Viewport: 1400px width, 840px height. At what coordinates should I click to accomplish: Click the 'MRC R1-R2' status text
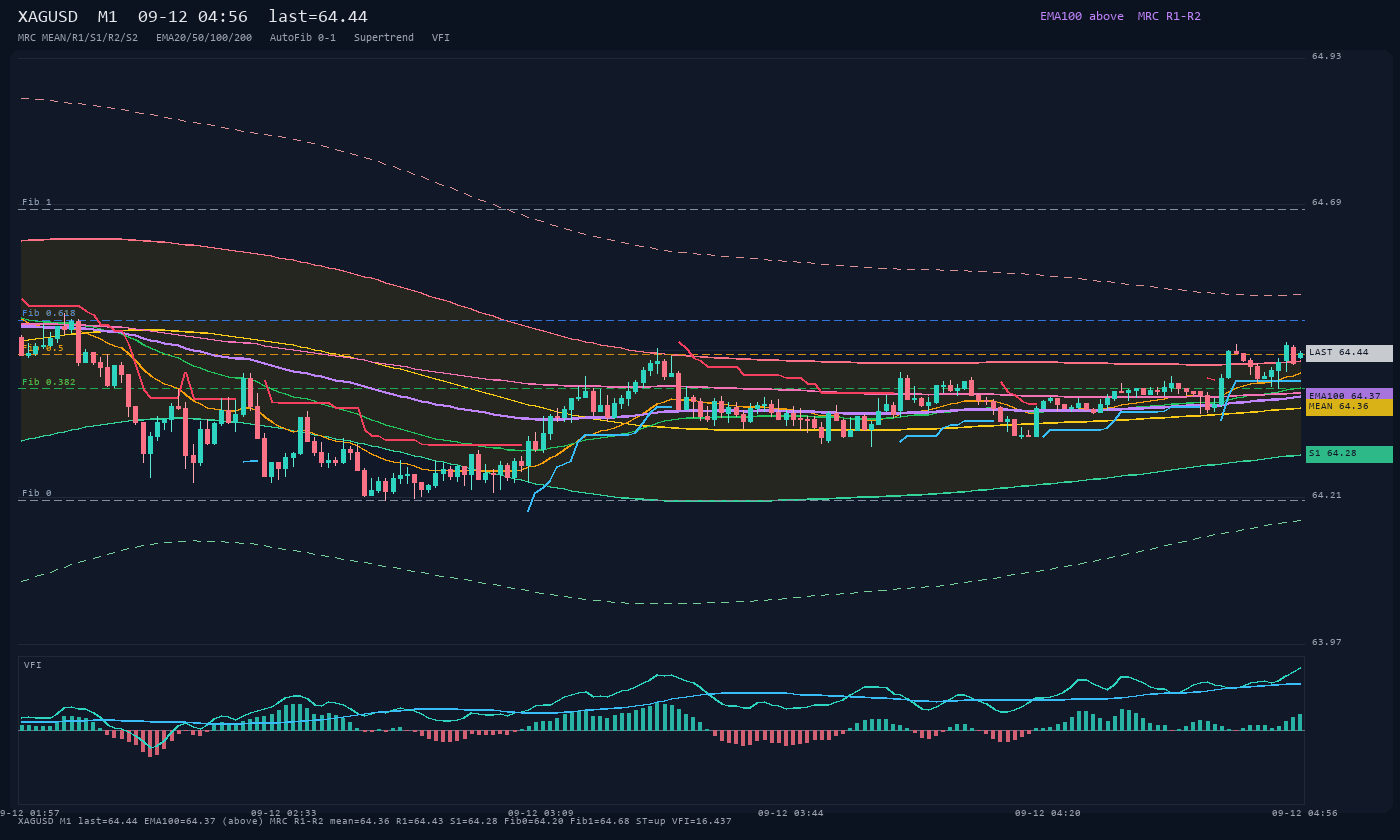click(x=1169, y=16)
